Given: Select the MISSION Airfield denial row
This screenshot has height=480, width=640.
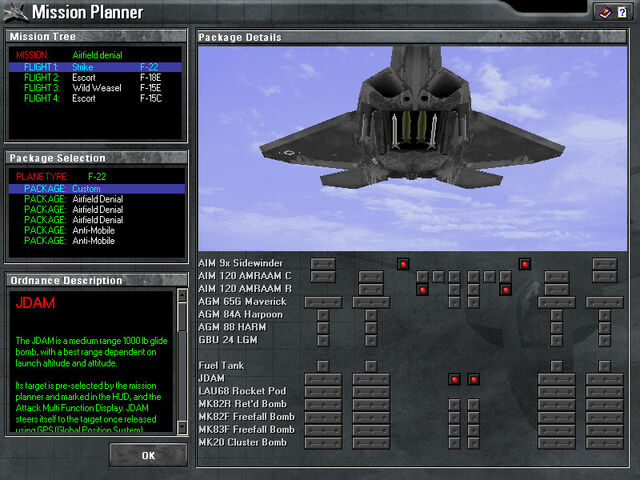Looking at the screenshot, I should pos(95,55).
